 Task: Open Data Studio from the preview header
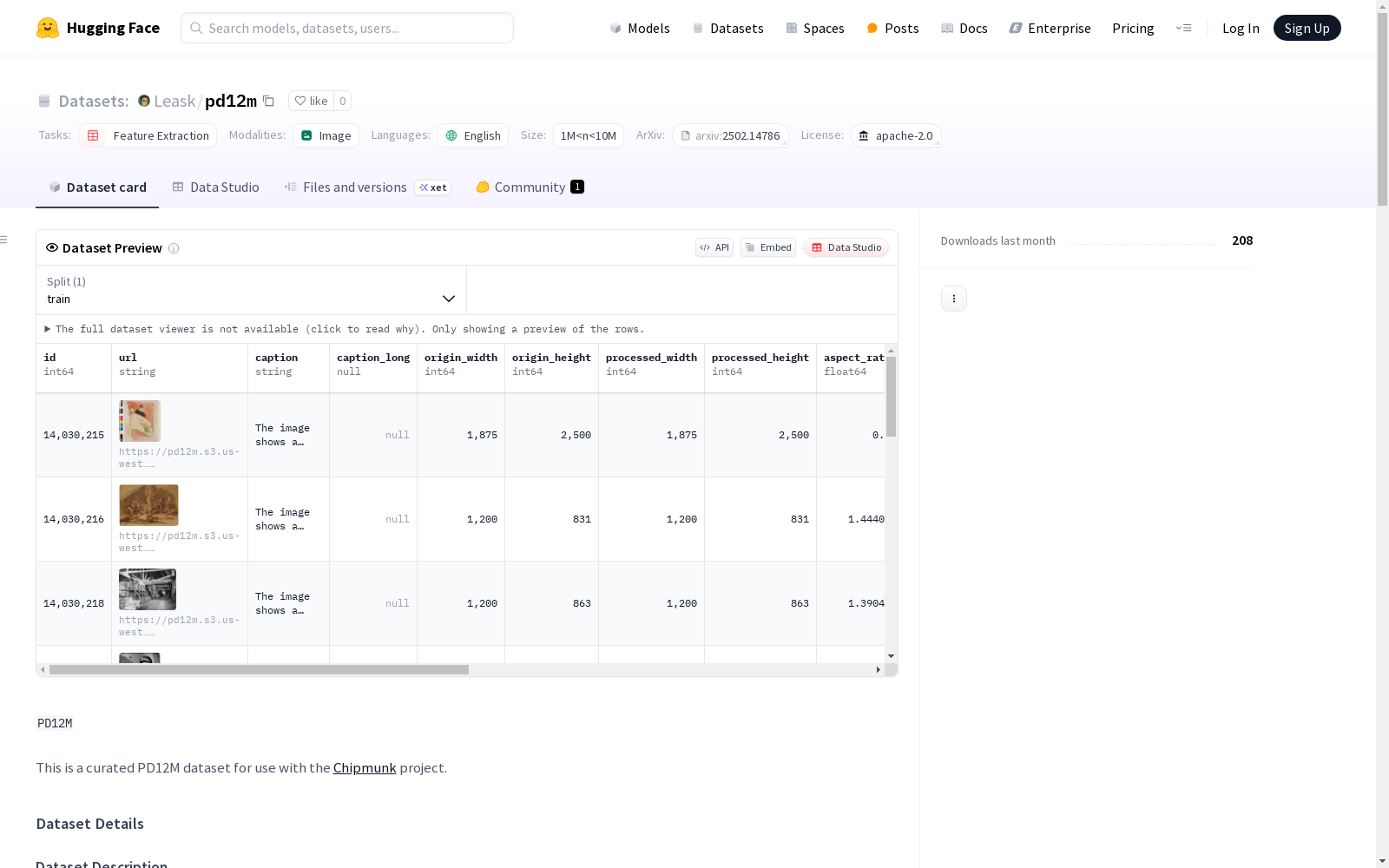846,247
